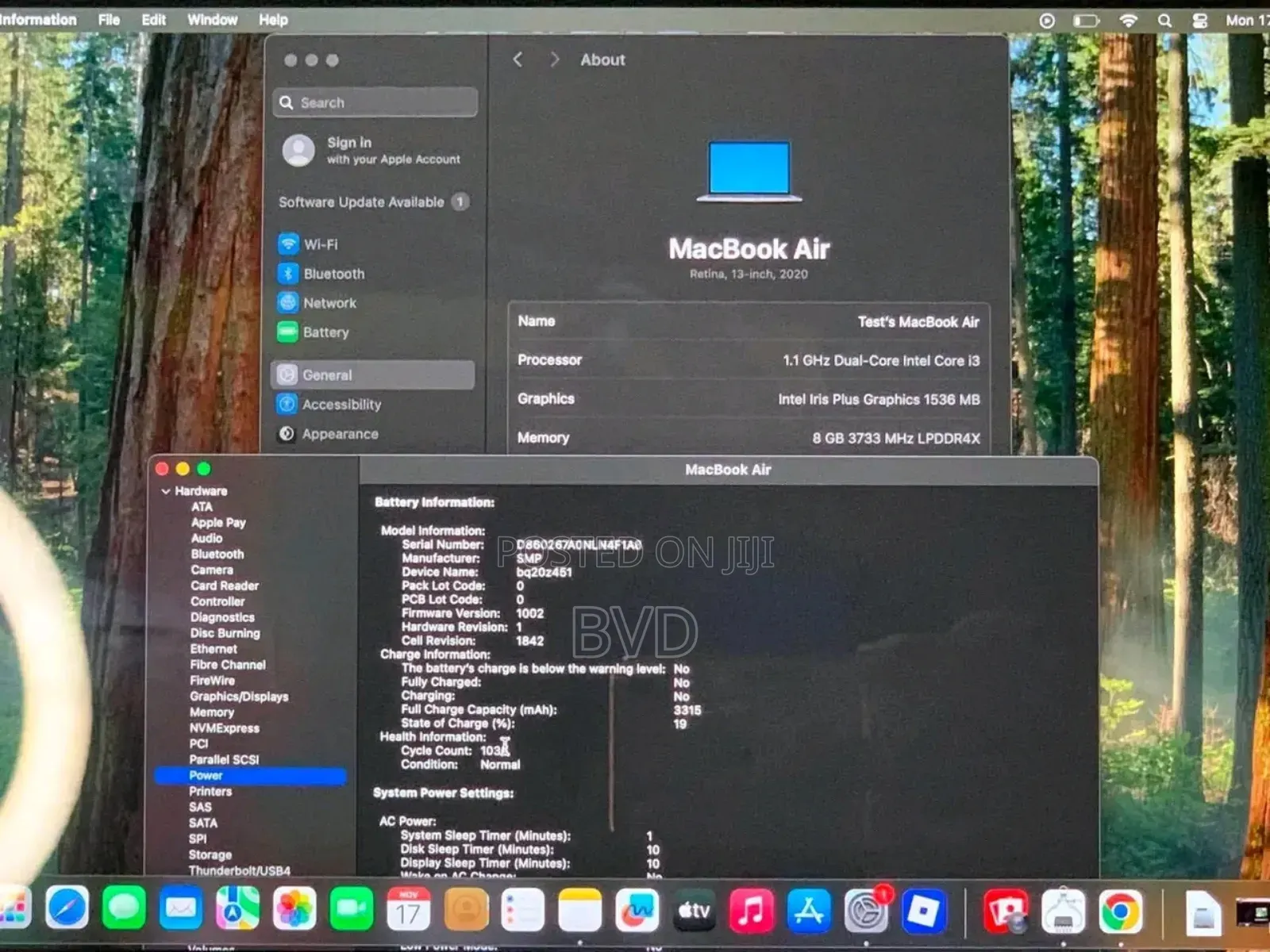This screenshot has height=952, width=1270.
Task: Select Memory in System Information list
Action: click(211, 712)
